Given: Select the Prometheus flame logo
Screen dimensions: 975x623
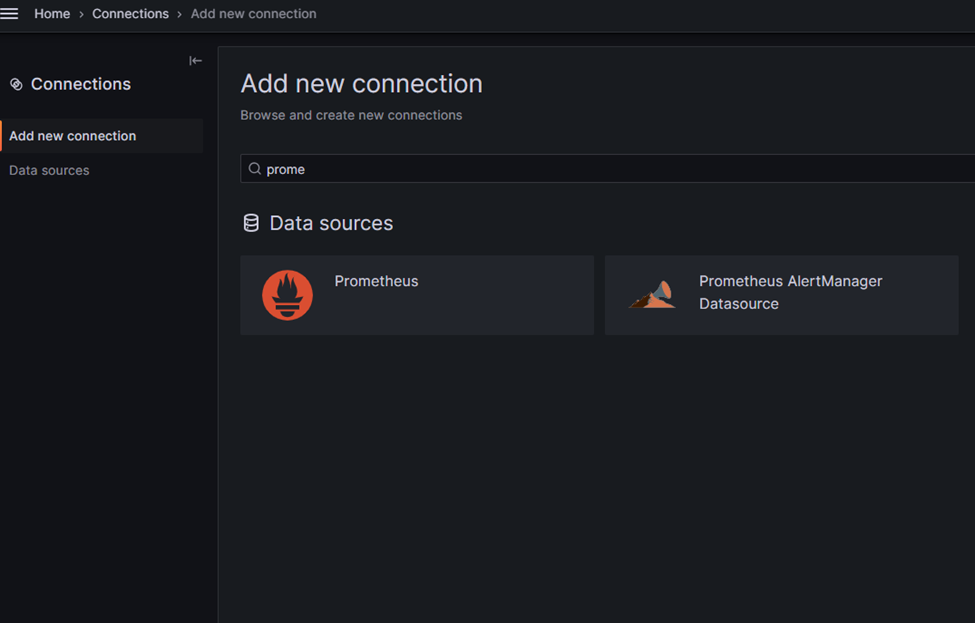Looking at the screenshot, I should tap(287, 295).
